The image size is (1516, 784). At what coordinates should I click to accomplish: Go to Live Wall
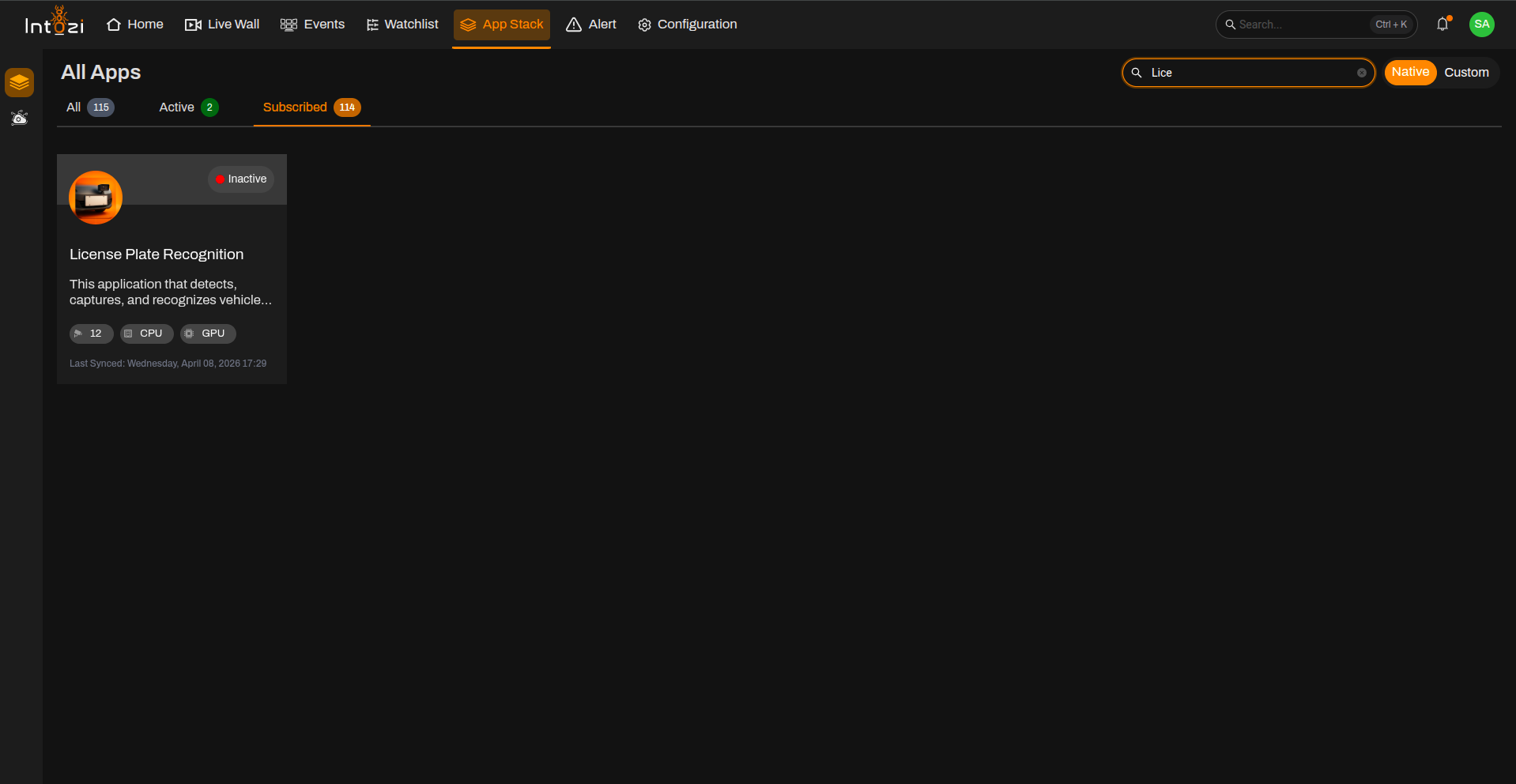pos(222,24)
